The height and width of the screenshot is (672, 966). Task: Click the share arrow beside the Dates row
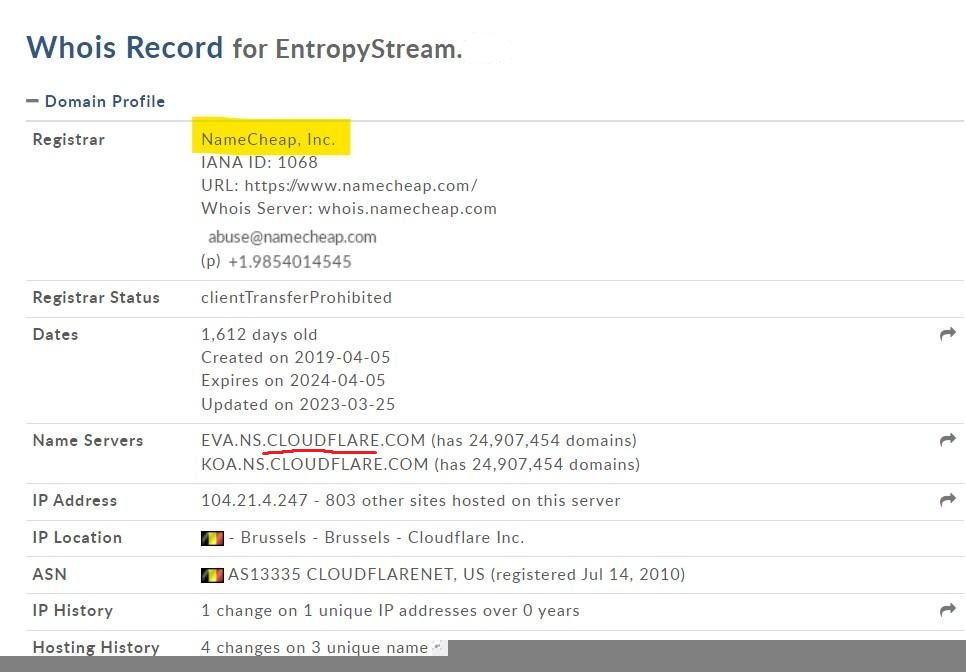coord(947,334)
